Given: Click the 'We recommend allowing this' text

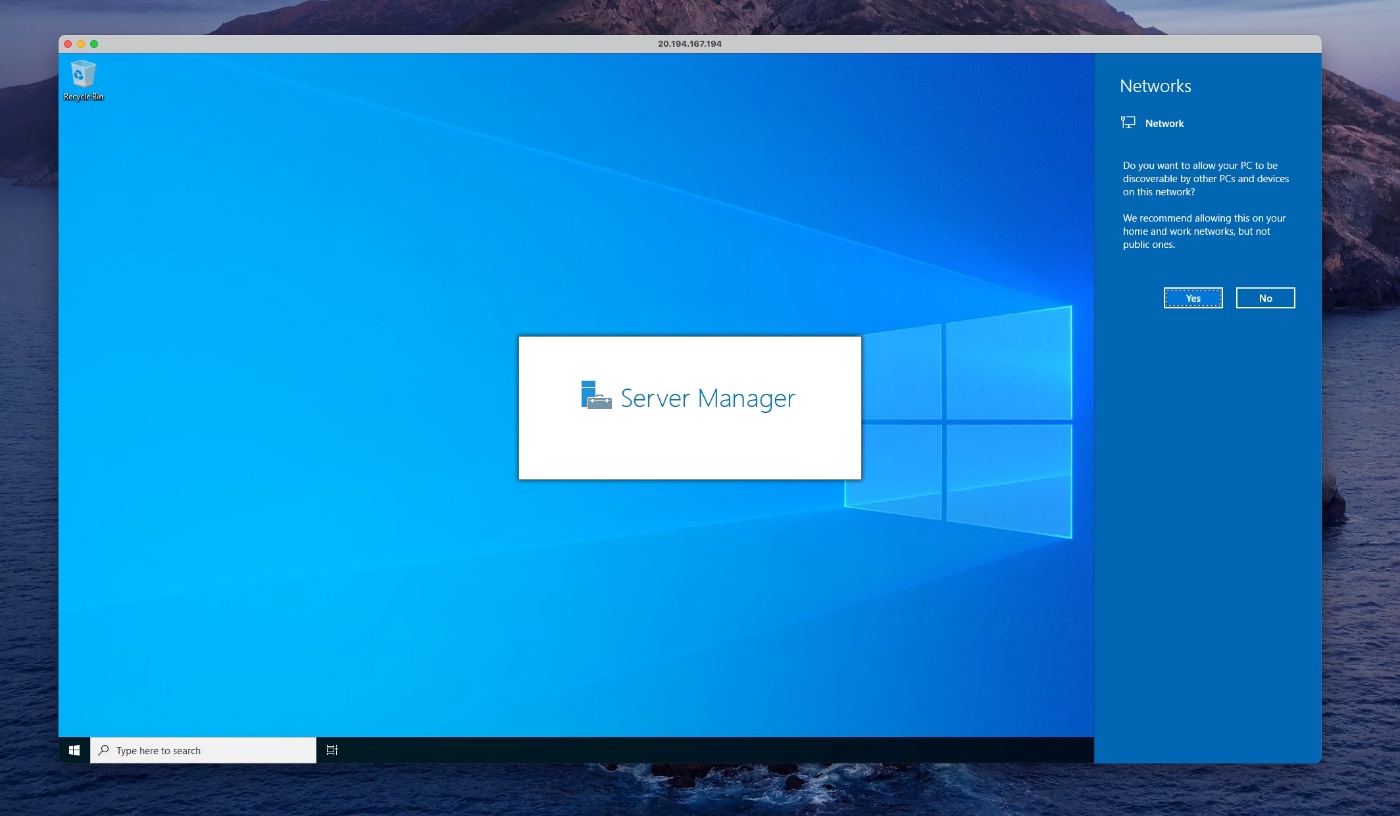Looking at the screenshot, I should (x=1204, y=231).
